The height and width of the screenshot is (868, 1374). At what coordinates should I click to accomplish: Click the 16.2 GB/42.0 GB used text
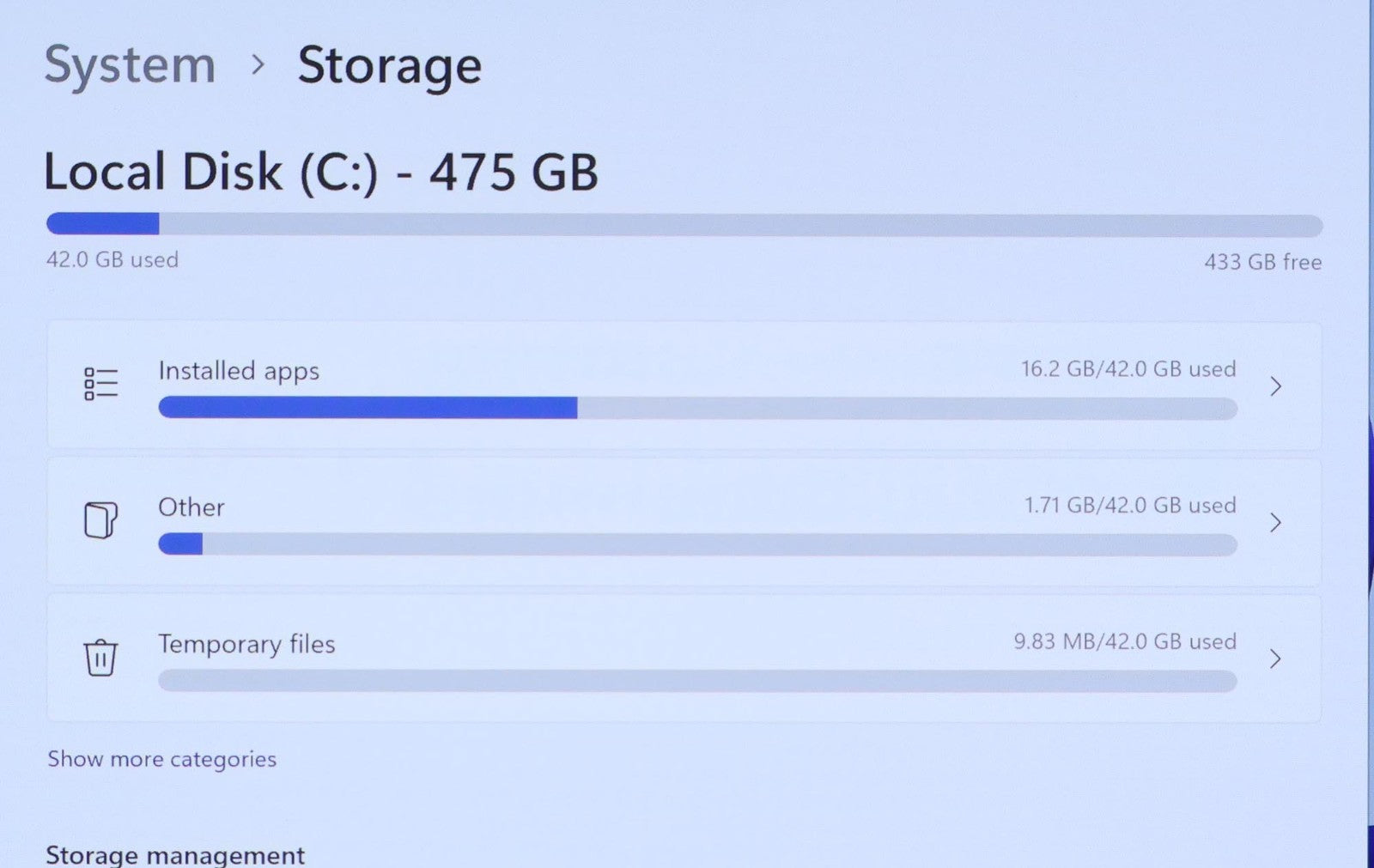[x=1128, y=369]
